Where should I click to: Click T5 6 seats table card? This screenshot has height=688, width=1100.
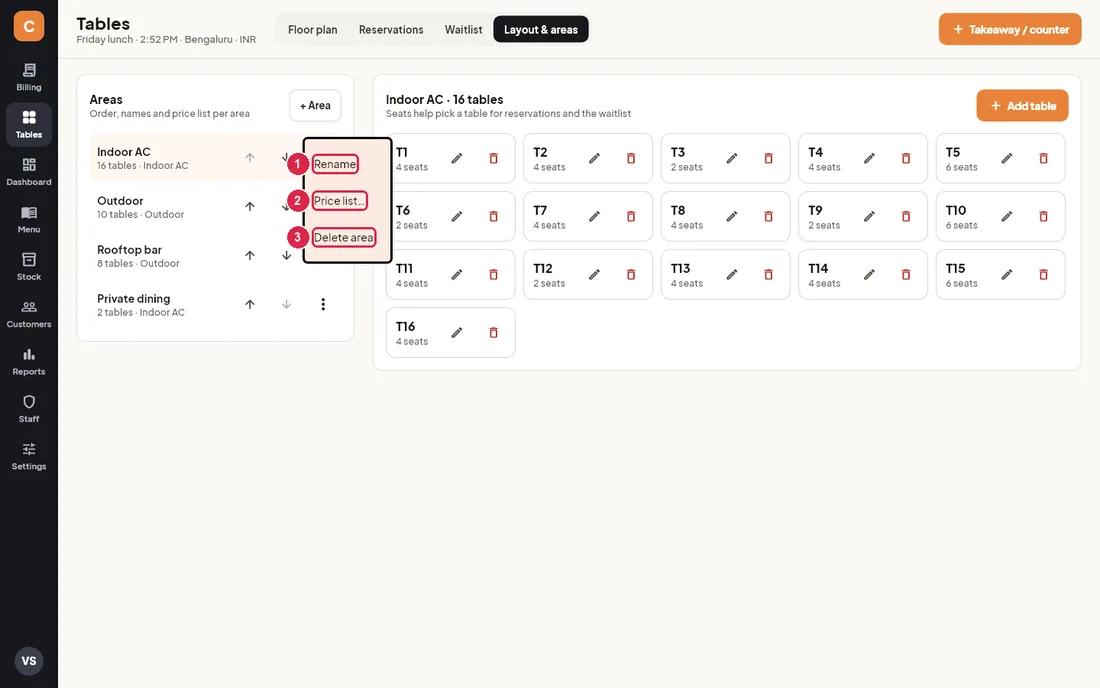[x=1000, y=158]
